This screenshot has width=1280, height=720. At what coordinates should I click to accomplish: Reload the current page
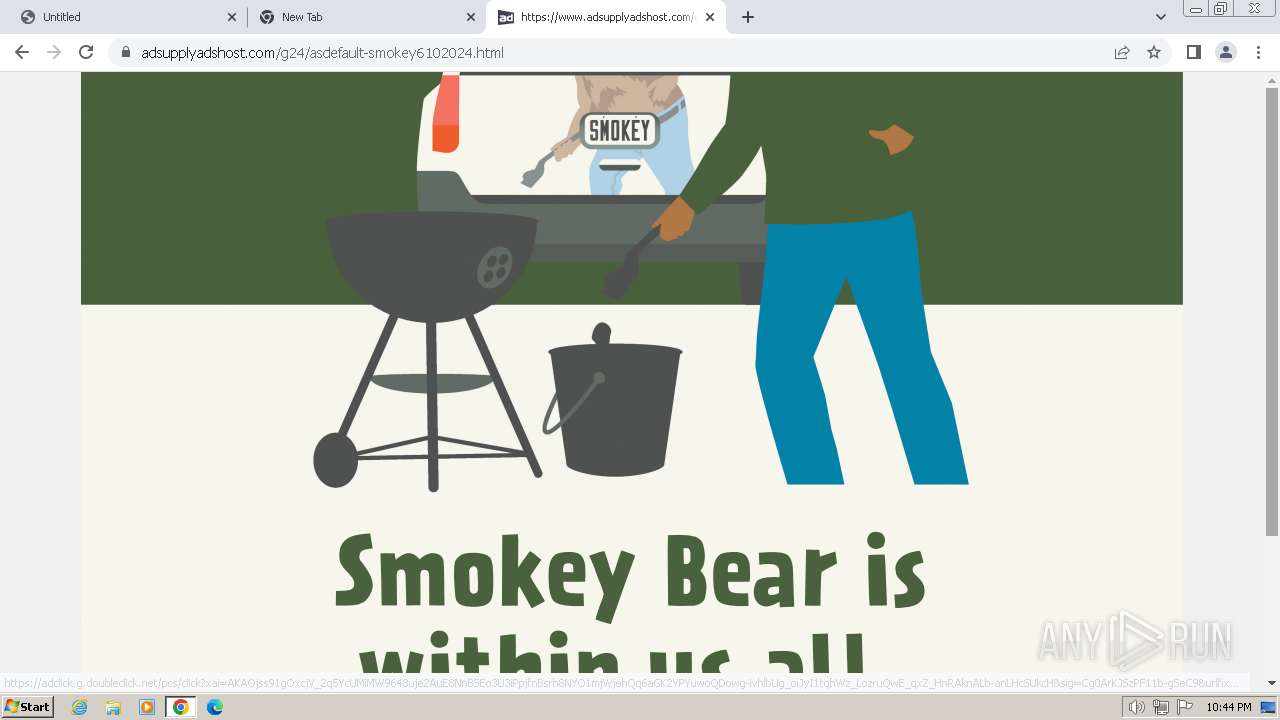pyautogui.click(x=86, y=52)
